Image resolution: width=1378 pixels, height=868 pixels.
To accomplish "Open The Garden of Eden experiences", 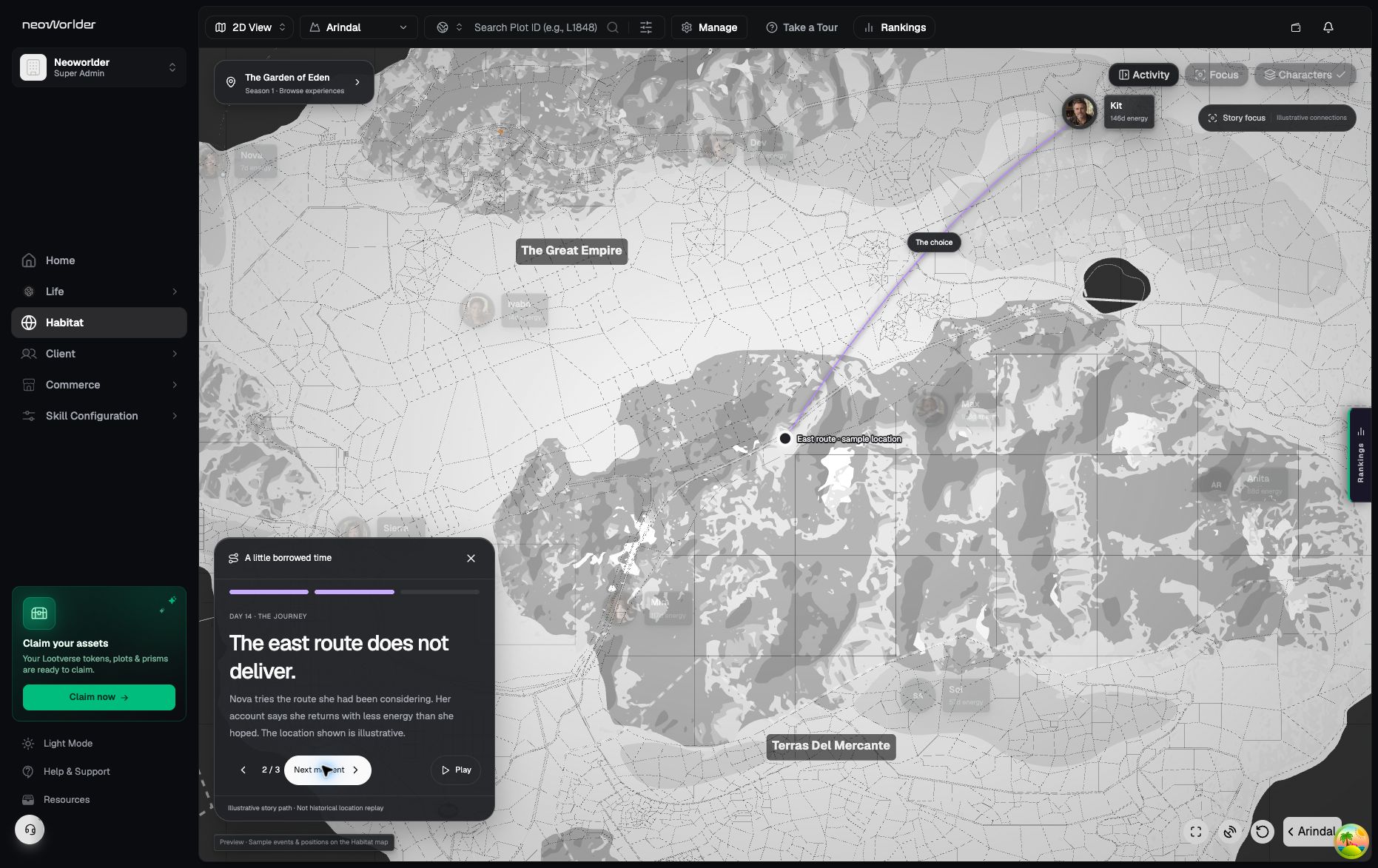I will (x=294, y=82).
